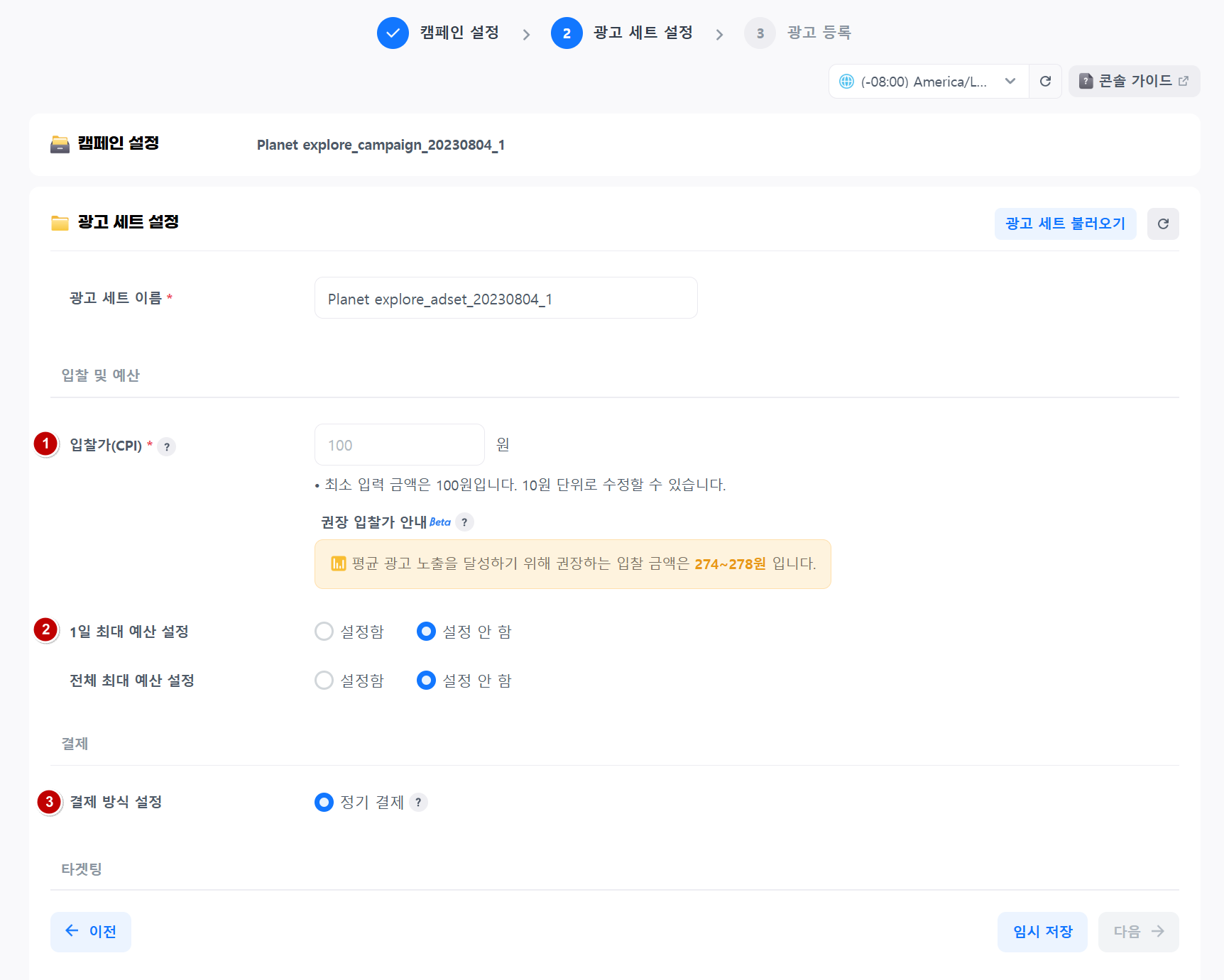Viewport: 1224px width, 980px height.
Task: Select 설정 안 함 for 1일 최대 예산
Action: [426, 632]
